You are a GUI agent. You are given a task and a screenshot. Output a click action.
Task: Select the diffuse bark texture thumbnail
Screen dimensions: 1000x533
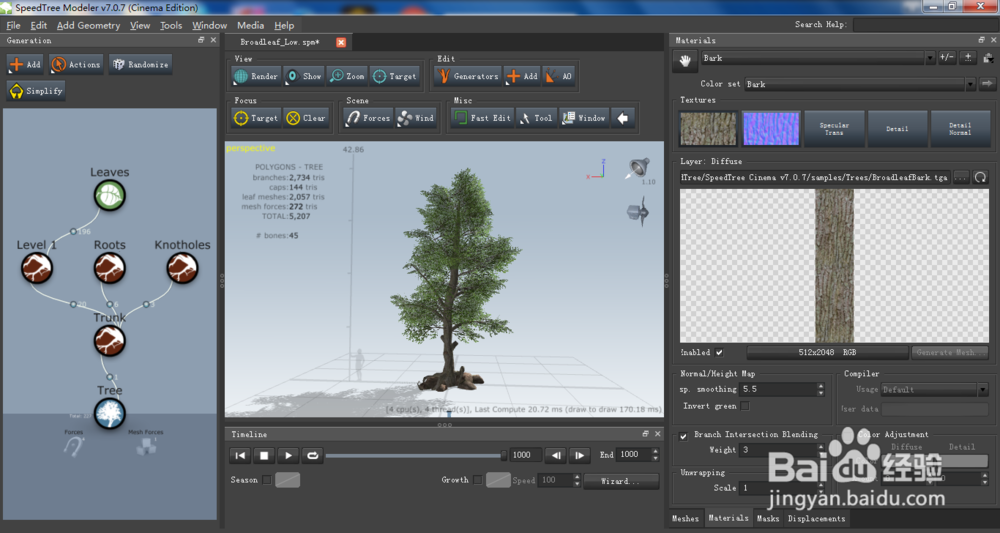[708, 129]
